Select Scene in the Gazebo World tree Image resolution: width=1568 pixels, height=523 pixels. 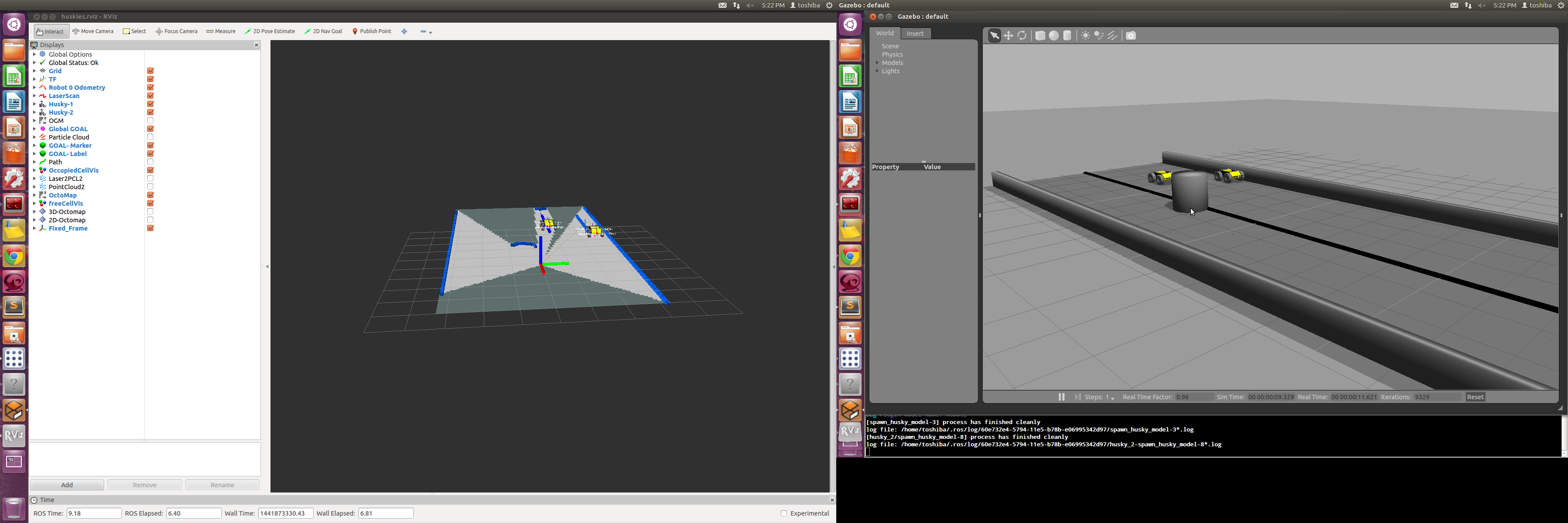891,46
